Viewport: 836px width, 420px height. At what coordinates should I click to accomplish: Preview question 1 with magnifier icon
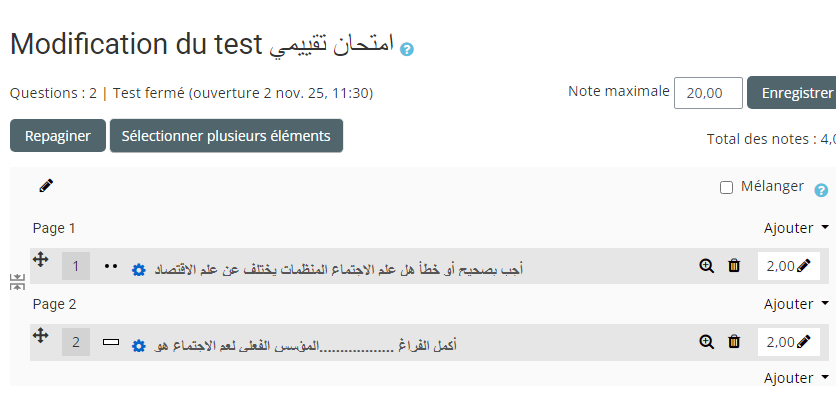point(707,266)
